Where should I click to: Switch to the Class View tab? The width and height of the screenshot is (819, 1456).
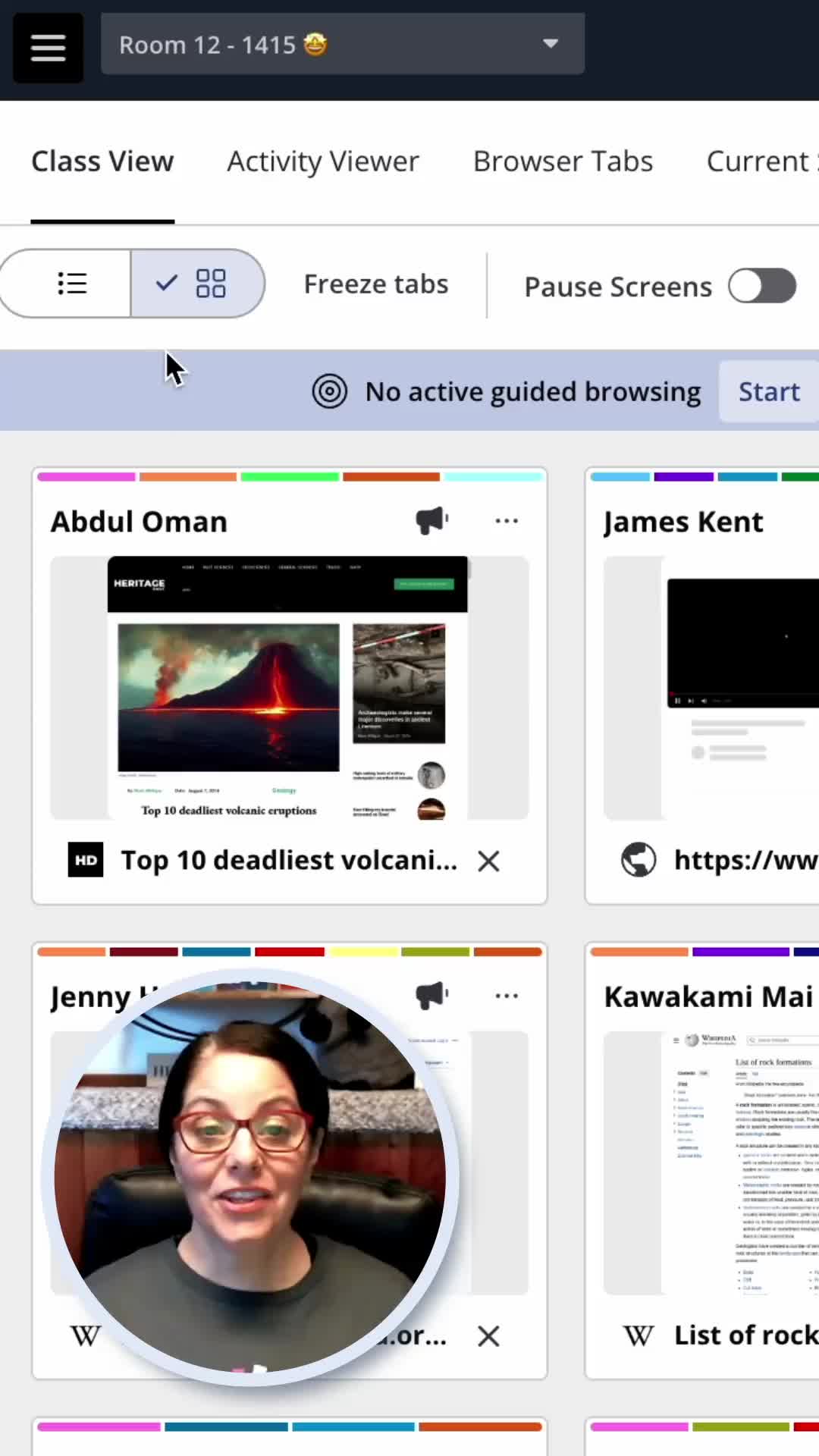(102, 162)
